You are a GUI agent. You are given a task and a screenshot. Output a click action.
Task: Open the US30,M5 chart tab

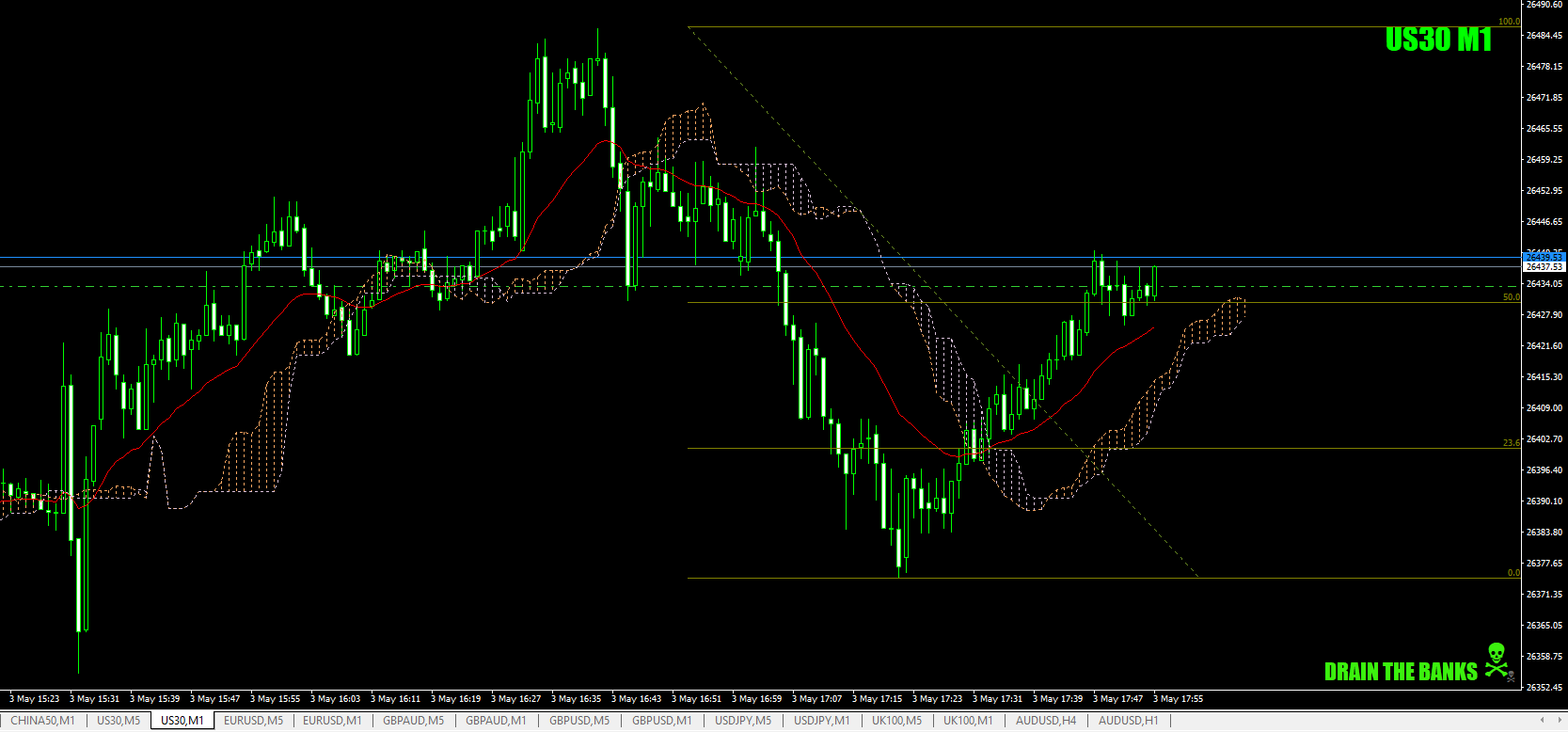(x=119, y=721)
